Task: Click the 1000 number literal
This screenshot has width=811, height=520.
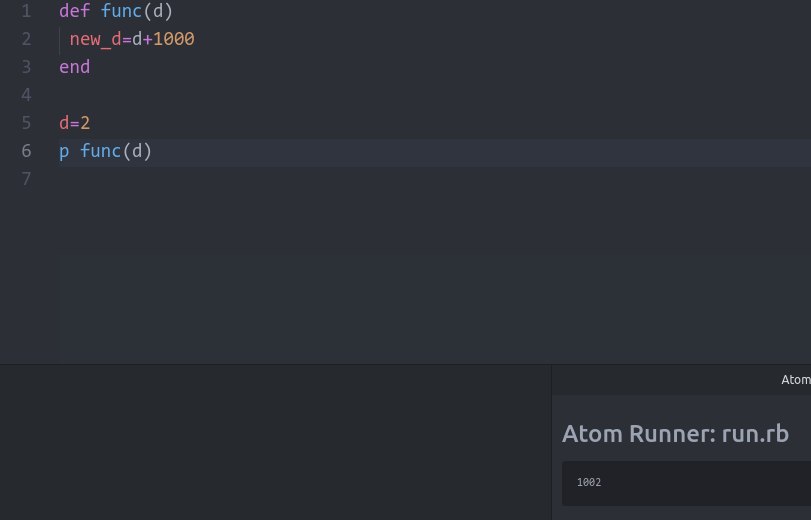Action: (174, 39)
